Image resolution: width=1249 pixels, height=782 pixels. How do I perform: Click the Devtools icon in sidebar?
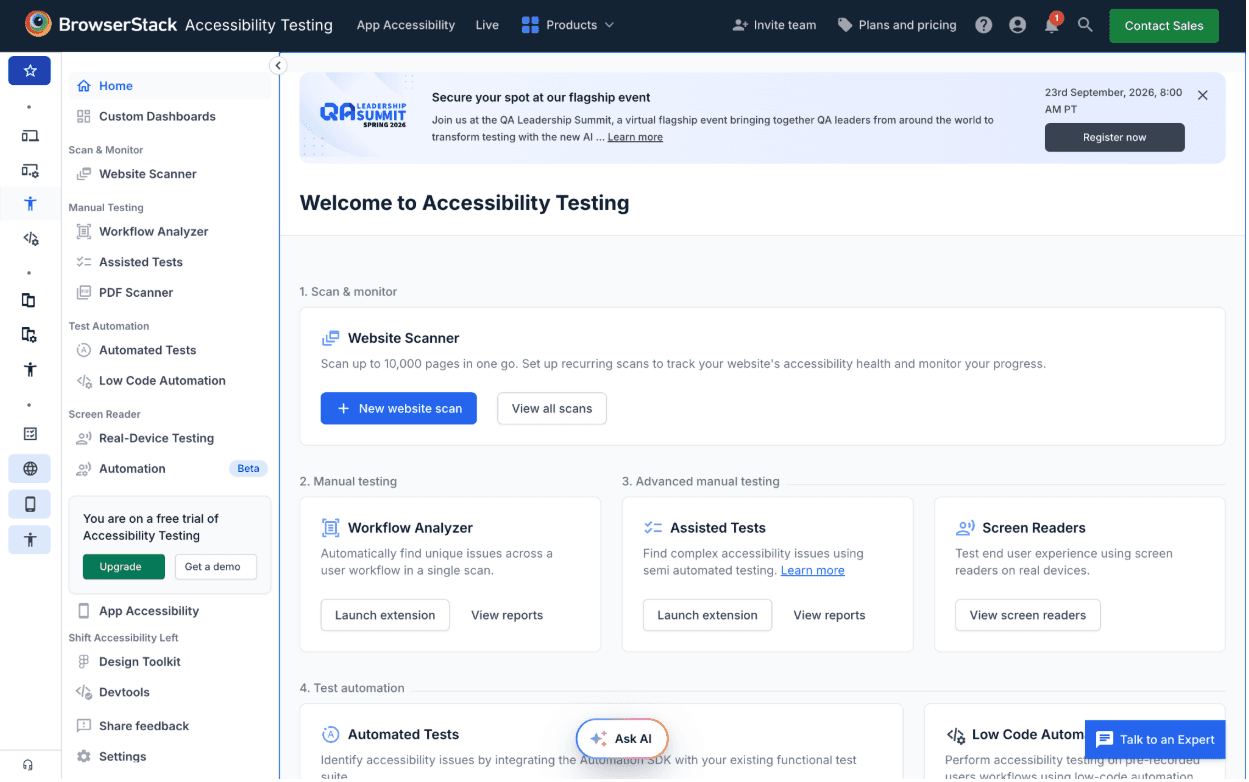click(x=84, y=694)
